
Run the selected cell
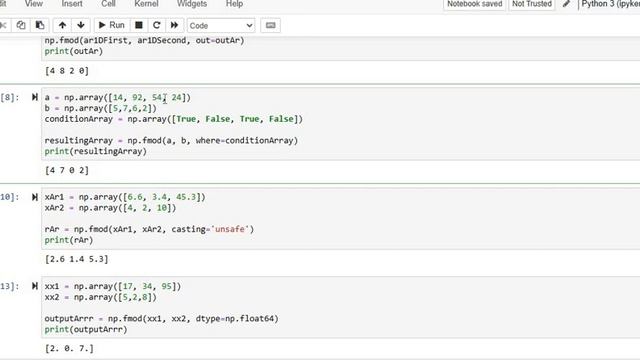[x=111, y=25]
